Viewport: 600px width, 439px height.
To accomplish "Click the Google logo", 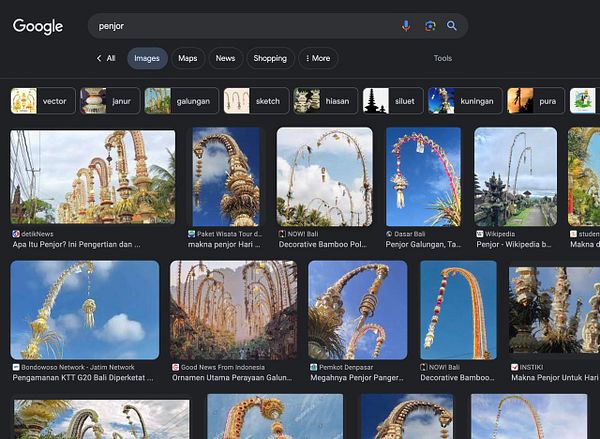I will pyautogui.click(x=38, y=26).
